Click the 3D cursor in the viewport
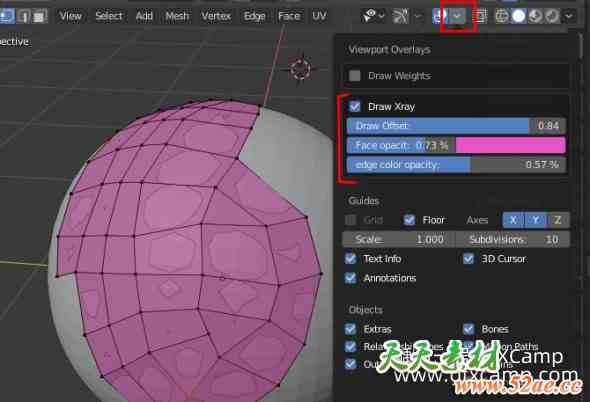 pyautogui.click(x=300, y=69)
